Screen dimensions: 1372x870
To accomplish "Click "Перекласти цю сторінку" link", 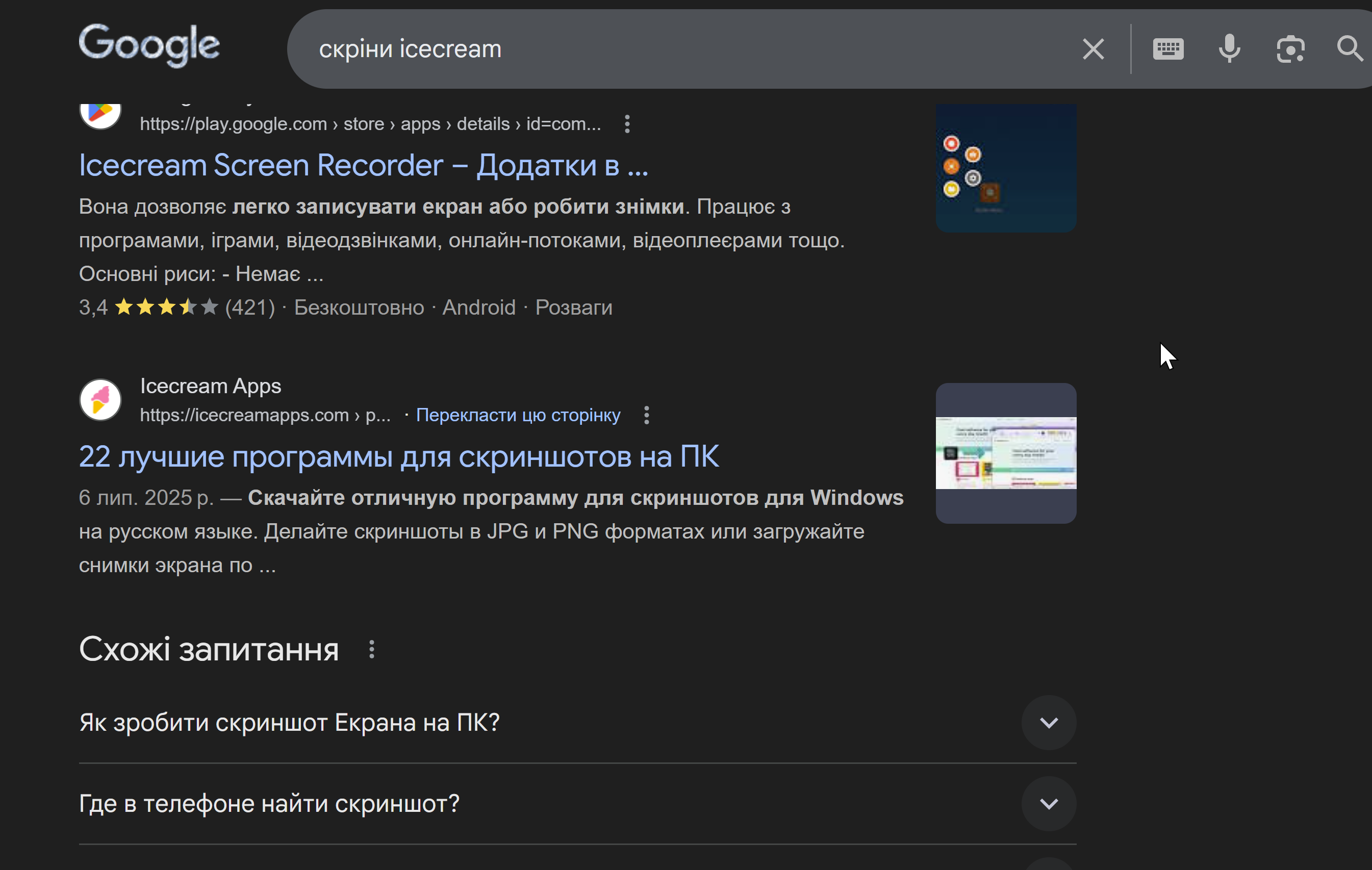I will coord(517,415).
